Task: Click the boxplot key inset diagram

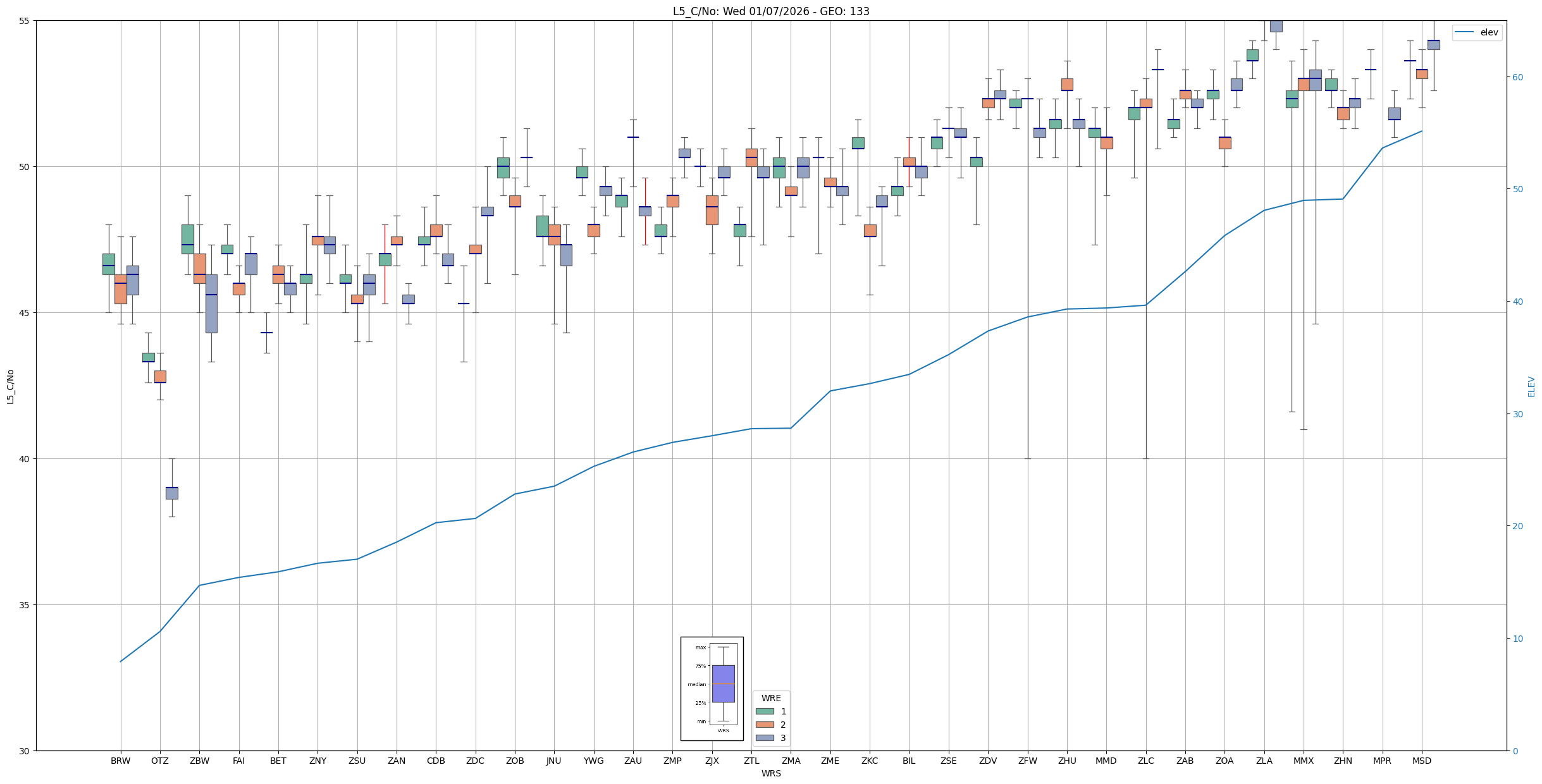Action: pyautogui.click(x=712, y=688)
